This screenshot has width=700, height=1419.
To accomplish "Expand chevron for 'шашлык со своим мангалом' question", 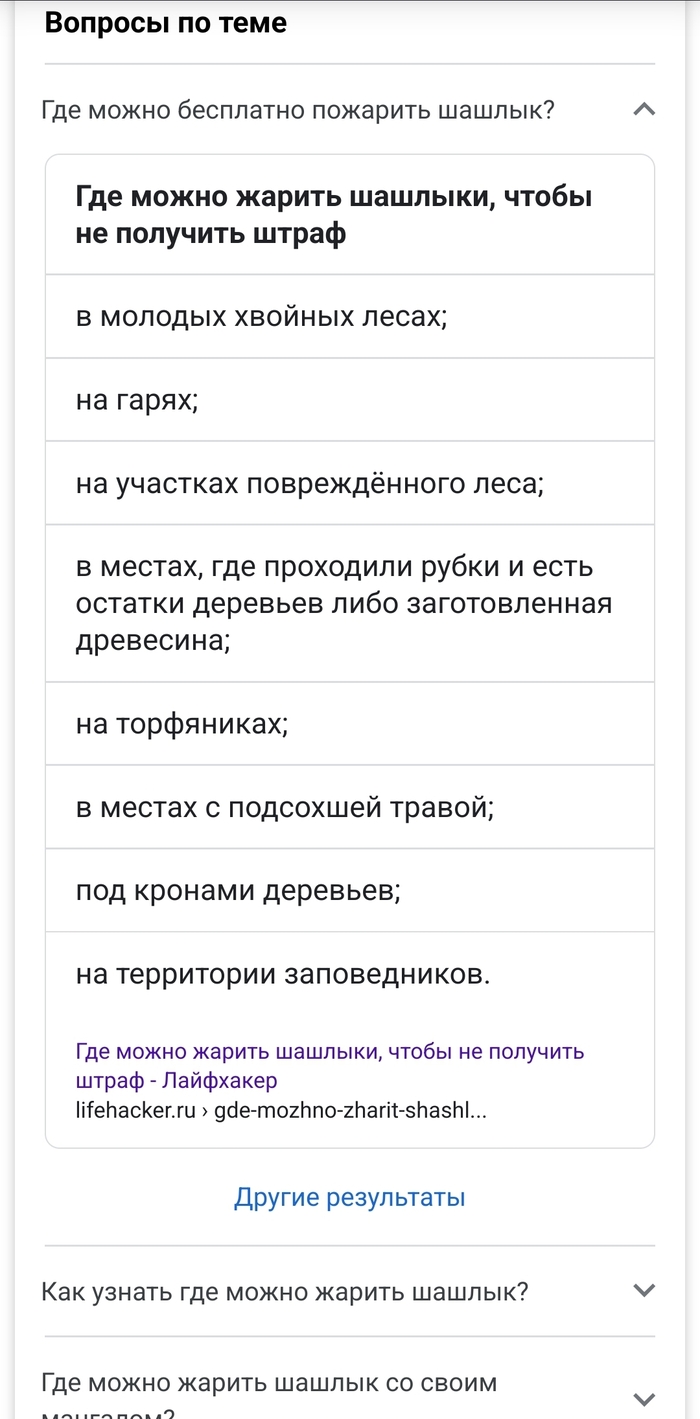I will [x=645, y=1397].
